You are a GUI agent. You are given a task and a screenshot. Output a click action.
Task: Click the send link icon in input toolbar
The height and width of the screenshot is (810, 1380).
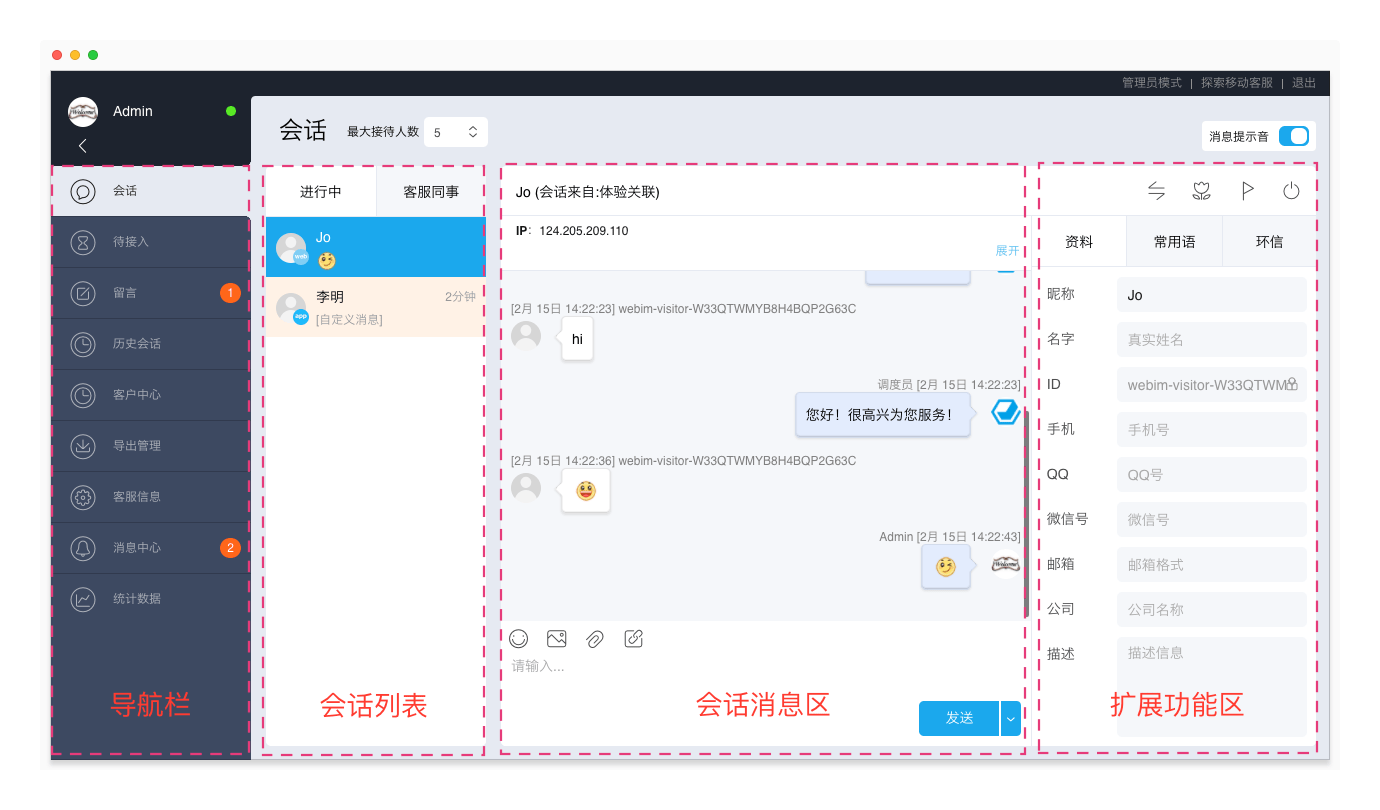click(632, 638)
